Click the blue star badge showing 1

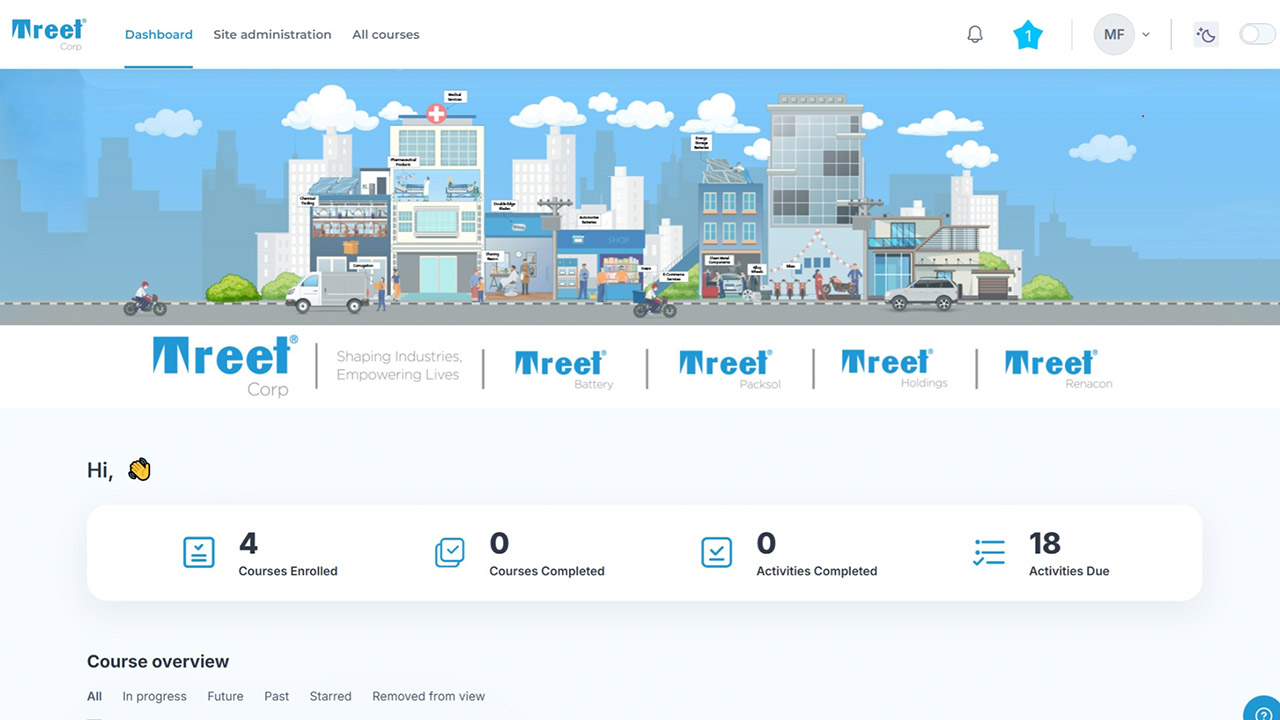click(x=1028, y=35)
